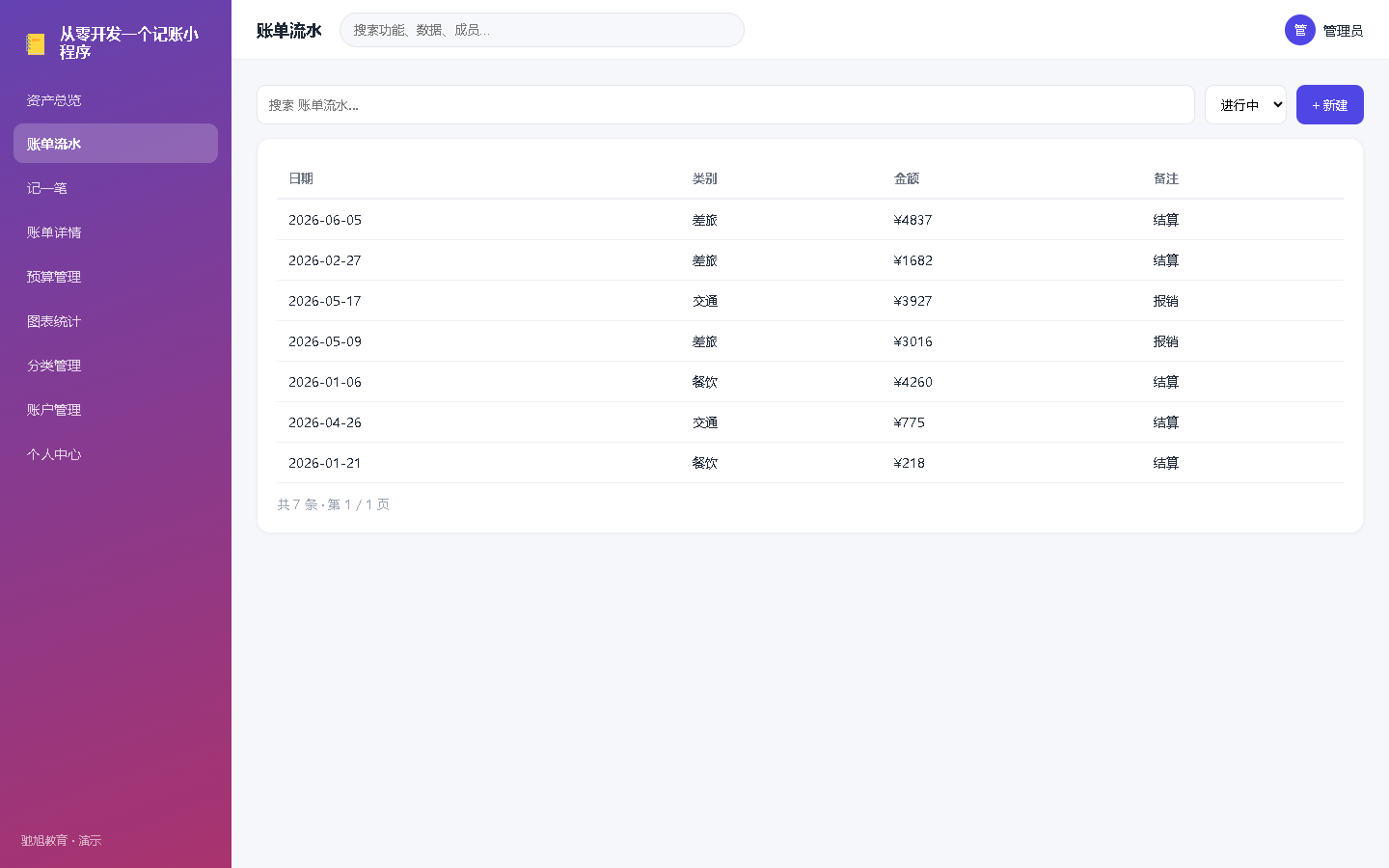Select 账单流水 sidebar item
Viewport: 1389px width, 868px height.
tap(116, 144)
